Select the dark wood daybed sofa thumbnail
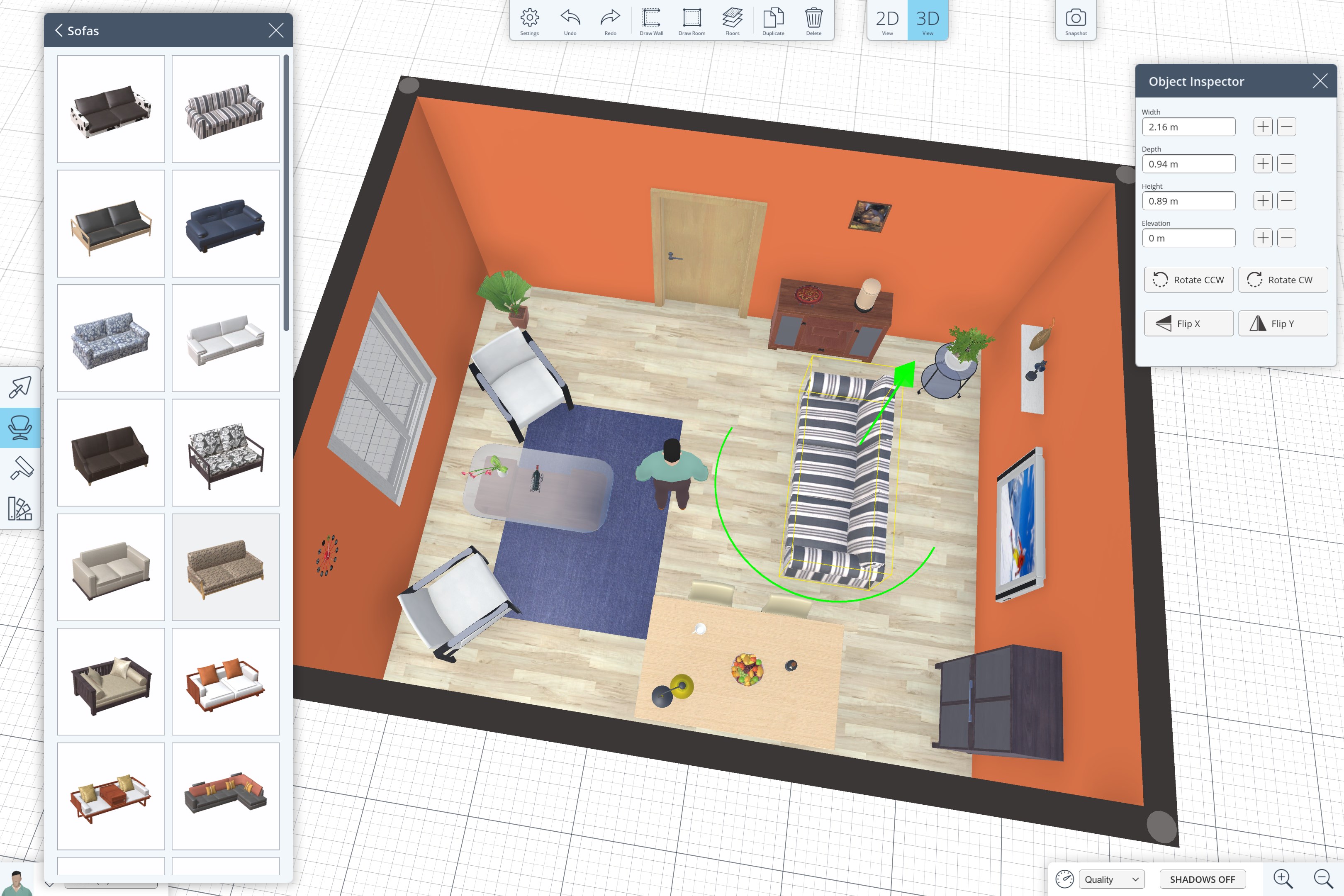Image resolution: width=1344 pixels, height=896 pixels. pos(111,682)
